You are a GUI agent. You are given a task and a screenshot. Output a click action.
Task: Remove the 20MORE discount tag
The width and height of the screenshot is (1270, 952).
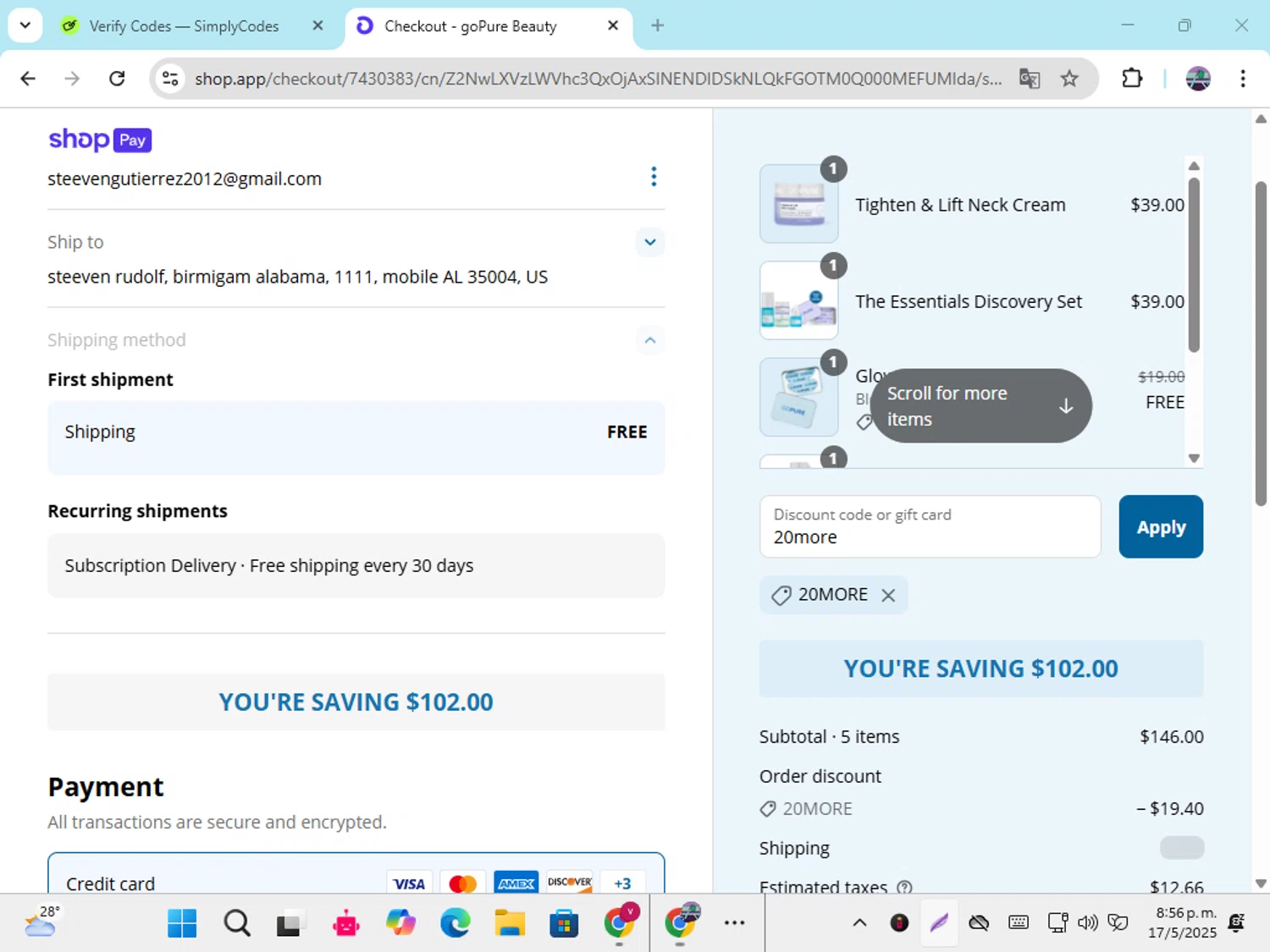pos(888,595)
